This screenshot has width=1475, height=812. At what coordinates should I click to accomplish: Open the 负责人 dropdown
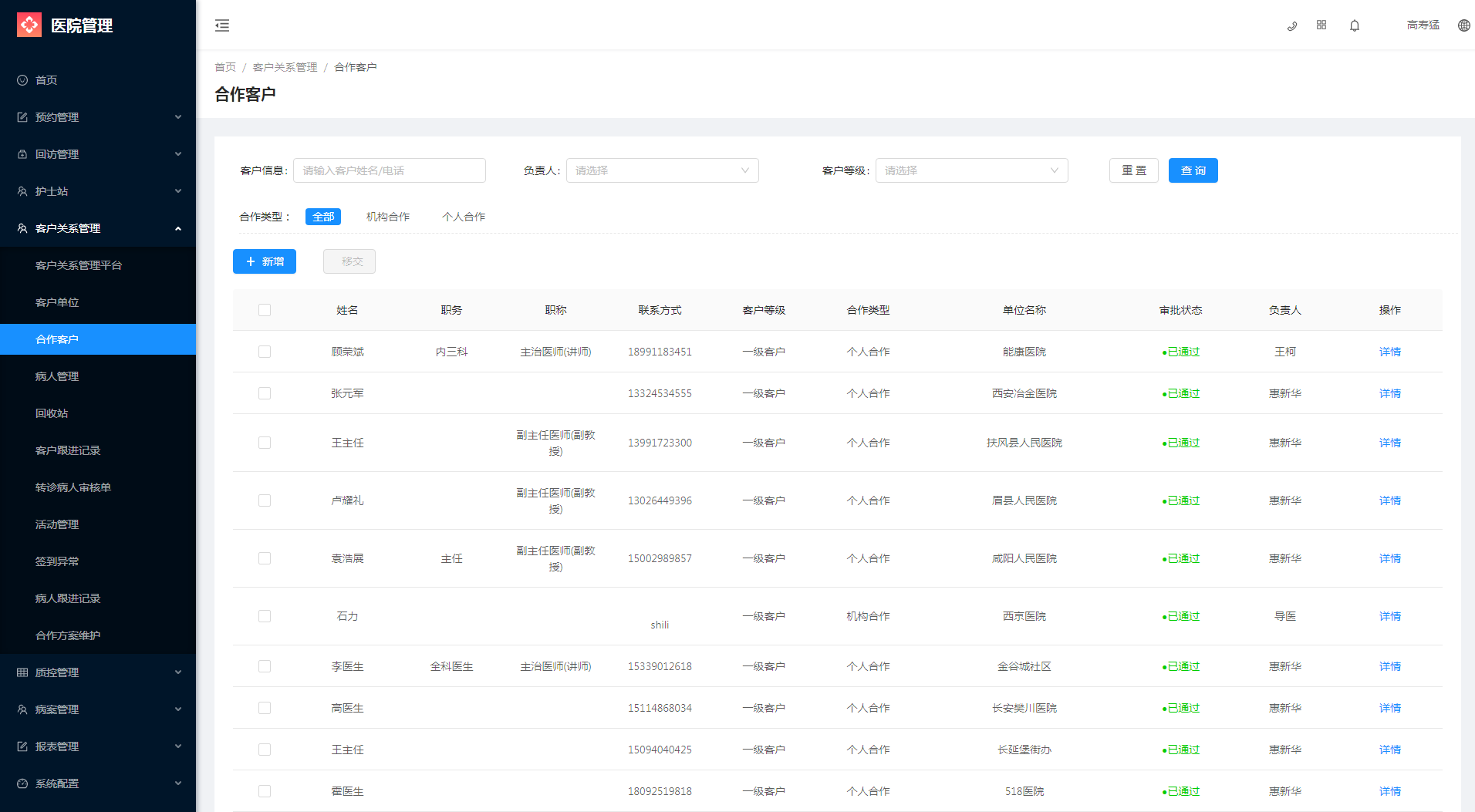663,170
